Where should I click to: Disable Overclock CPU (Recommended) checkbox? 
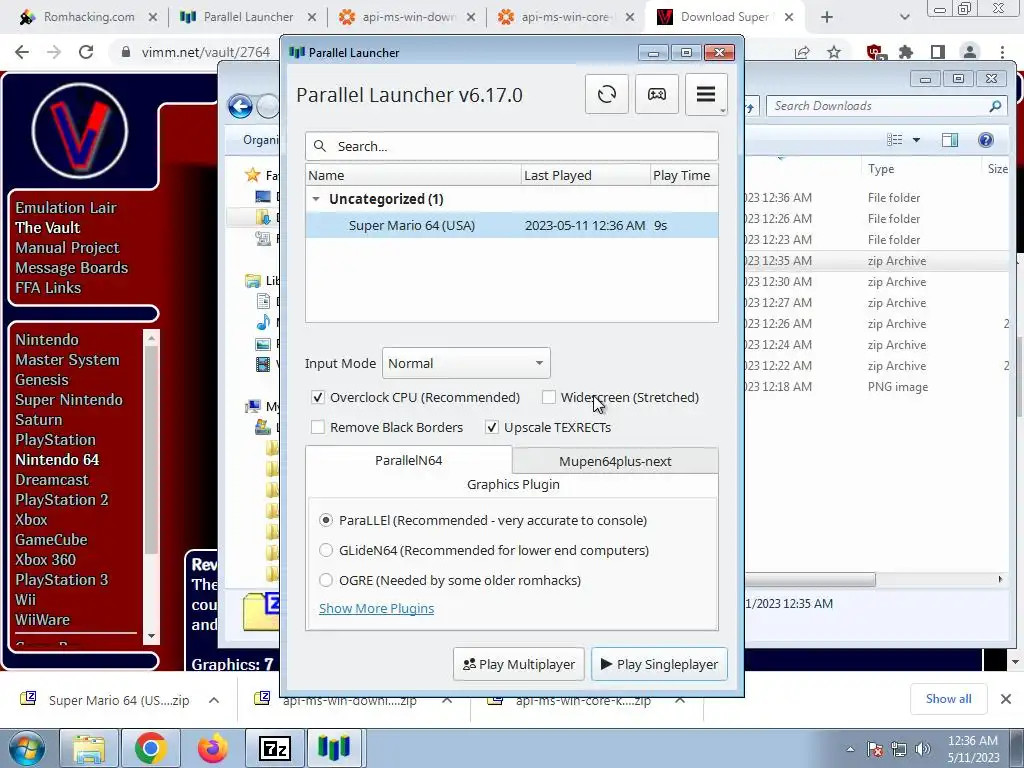pos(318,397)
